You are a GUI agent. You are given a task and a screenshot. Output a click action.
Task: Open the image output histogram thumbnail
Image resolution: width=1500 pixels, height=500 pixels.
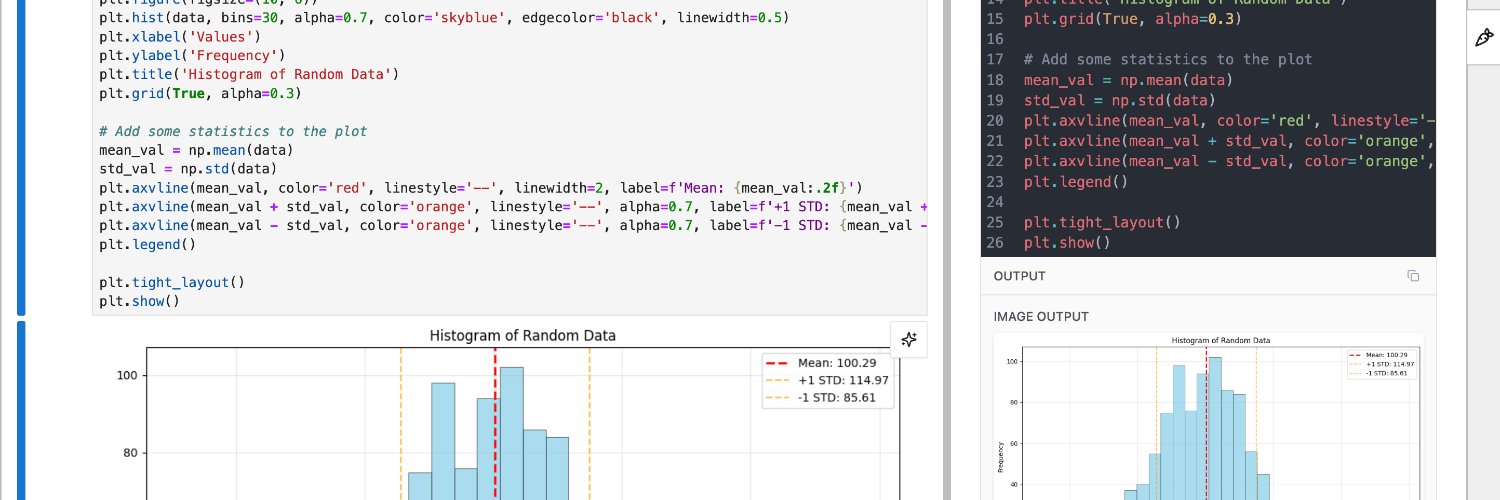coord(1208,416)
